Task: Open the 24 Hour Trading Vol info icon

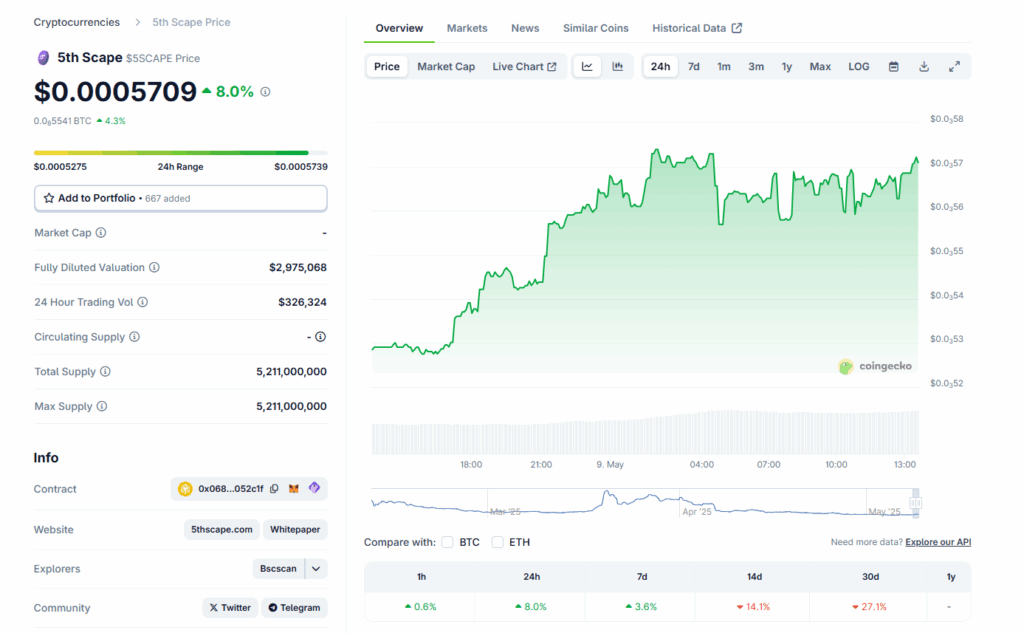Action: (x=142, y=302)
